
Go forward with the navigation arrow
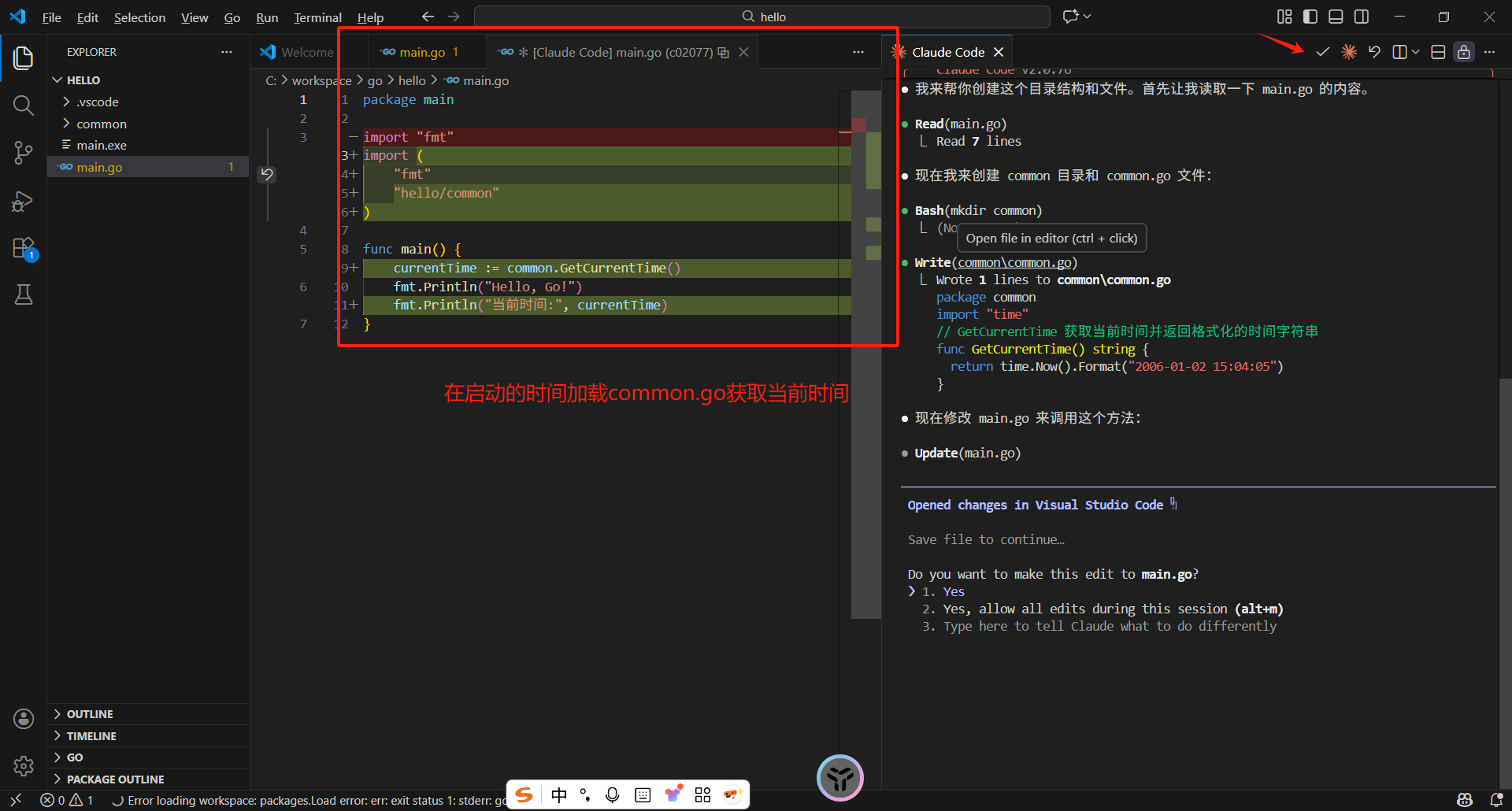[x=454, y=17]
